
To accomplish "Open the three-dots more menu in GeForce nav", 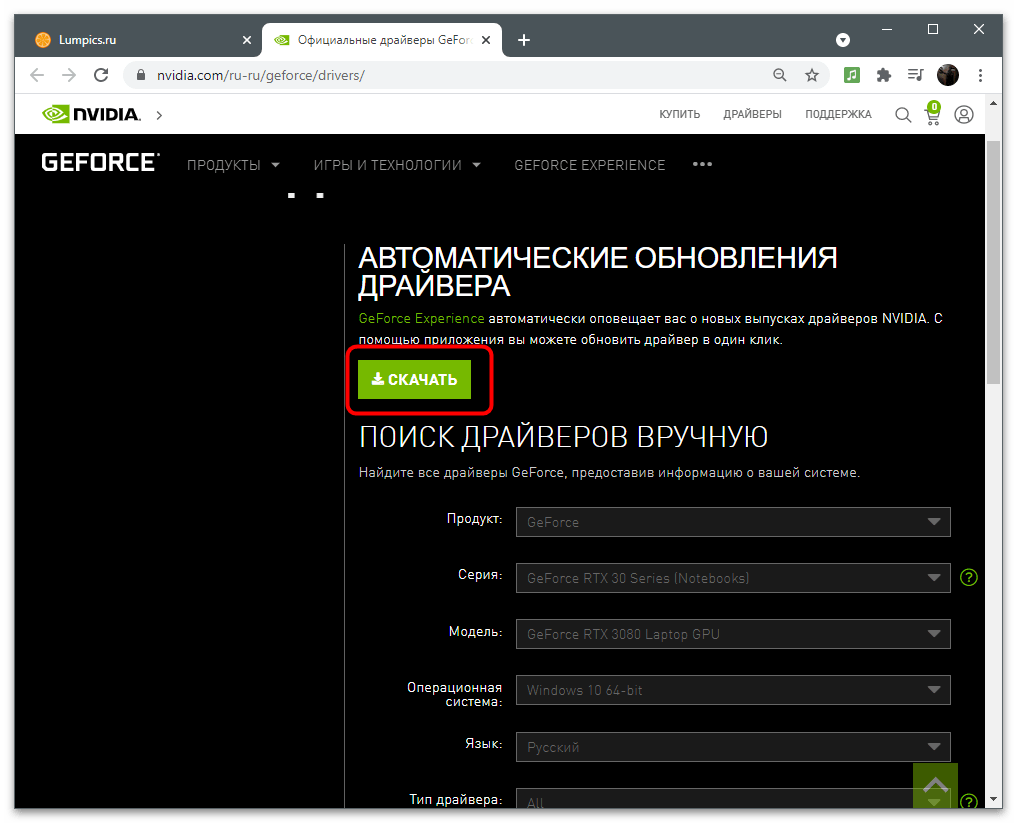I will click(x=702, y=164).
